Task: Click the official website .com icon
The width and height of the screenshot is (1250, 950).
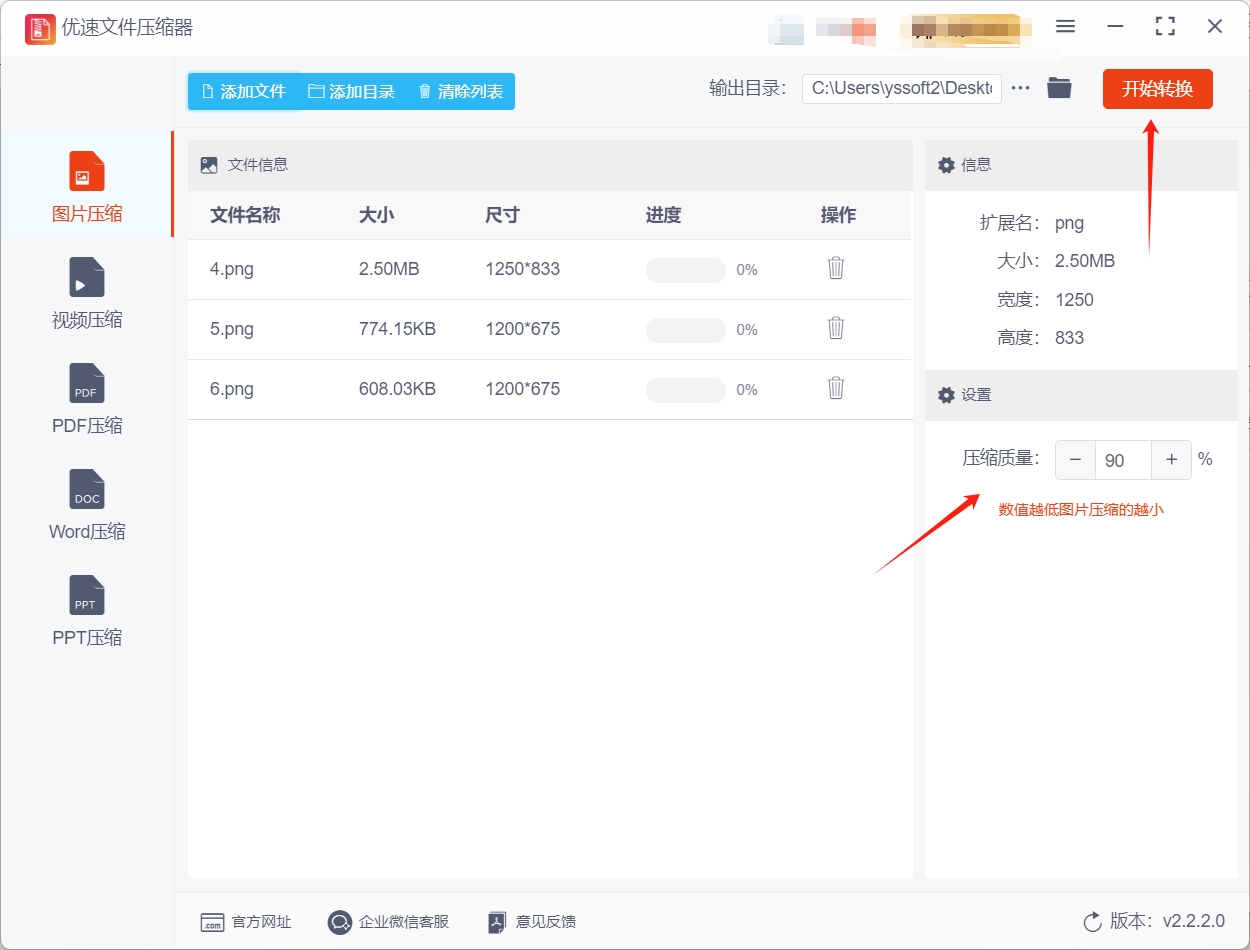Action: [212, 923]
